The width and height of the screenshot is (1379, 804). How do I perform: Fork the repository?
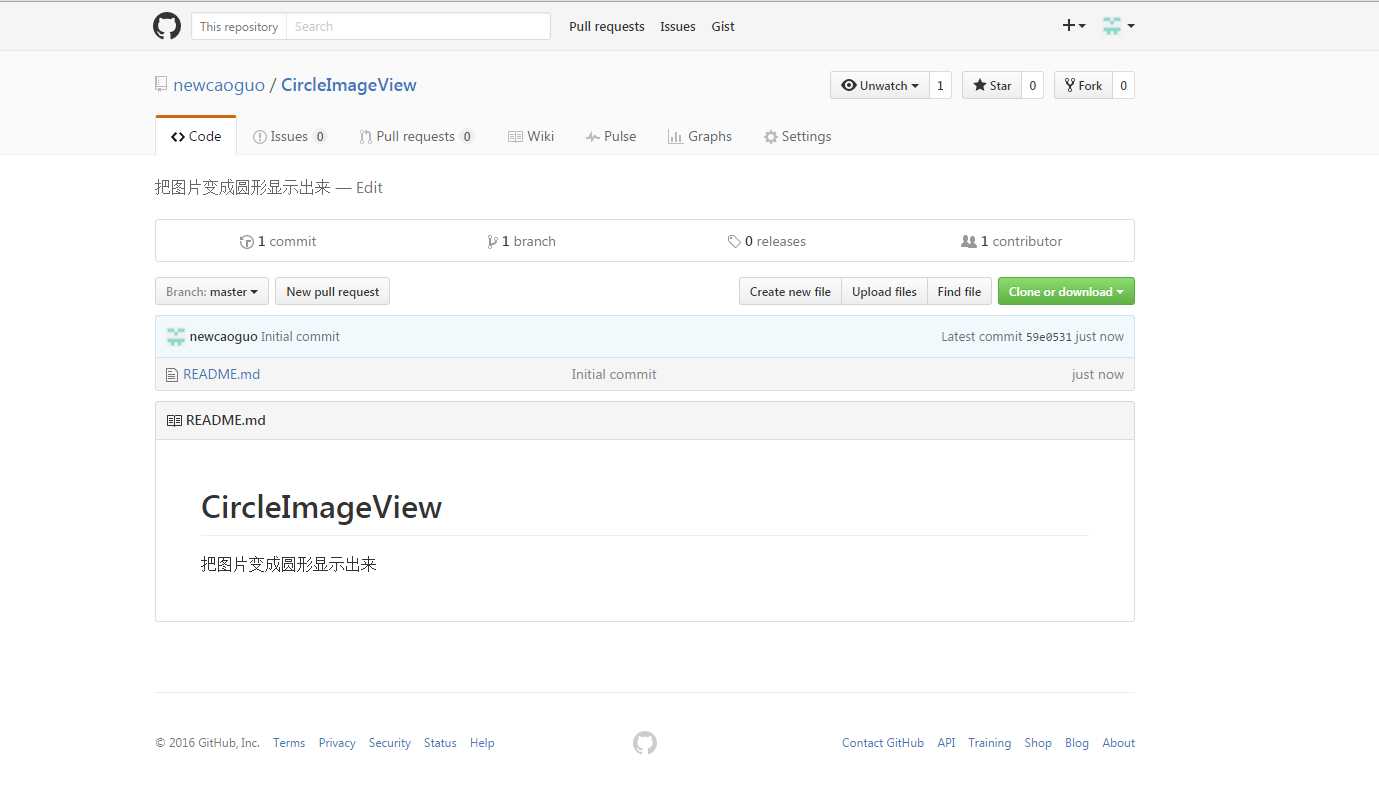[x=1084, y=86]
